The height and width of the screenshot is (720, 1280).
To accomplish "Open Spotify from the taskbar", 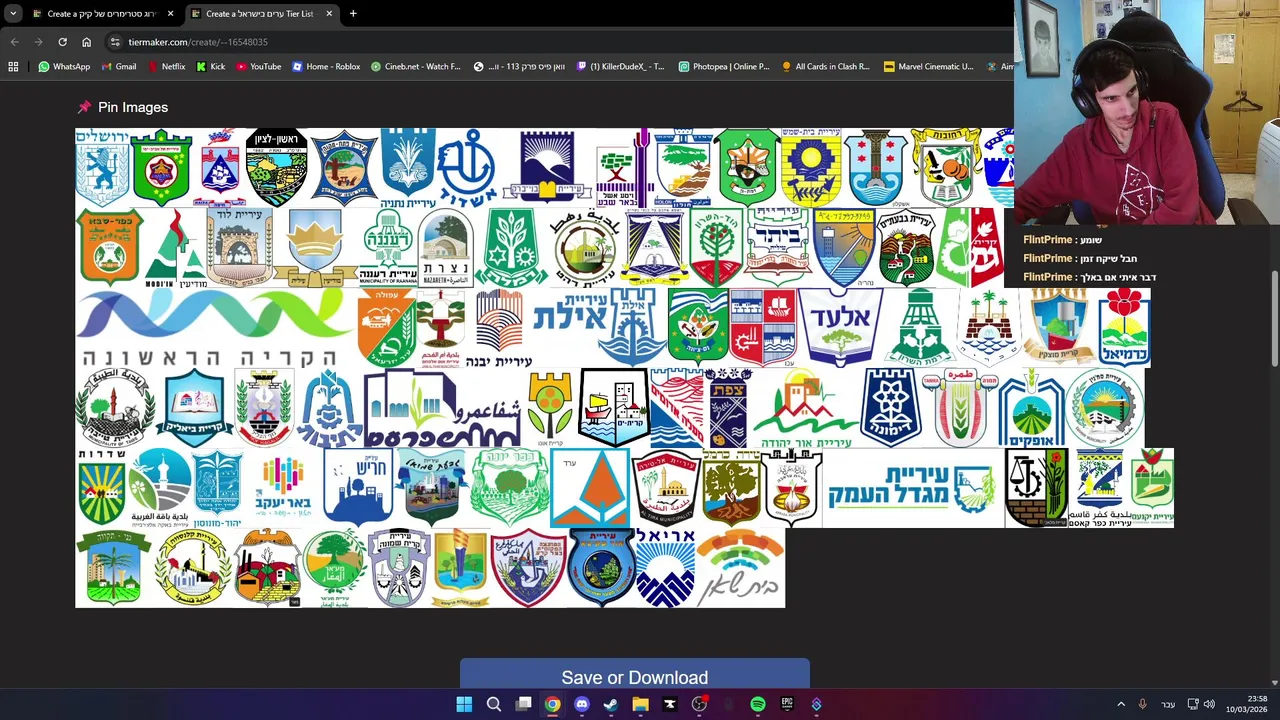I will pos(758,705).
